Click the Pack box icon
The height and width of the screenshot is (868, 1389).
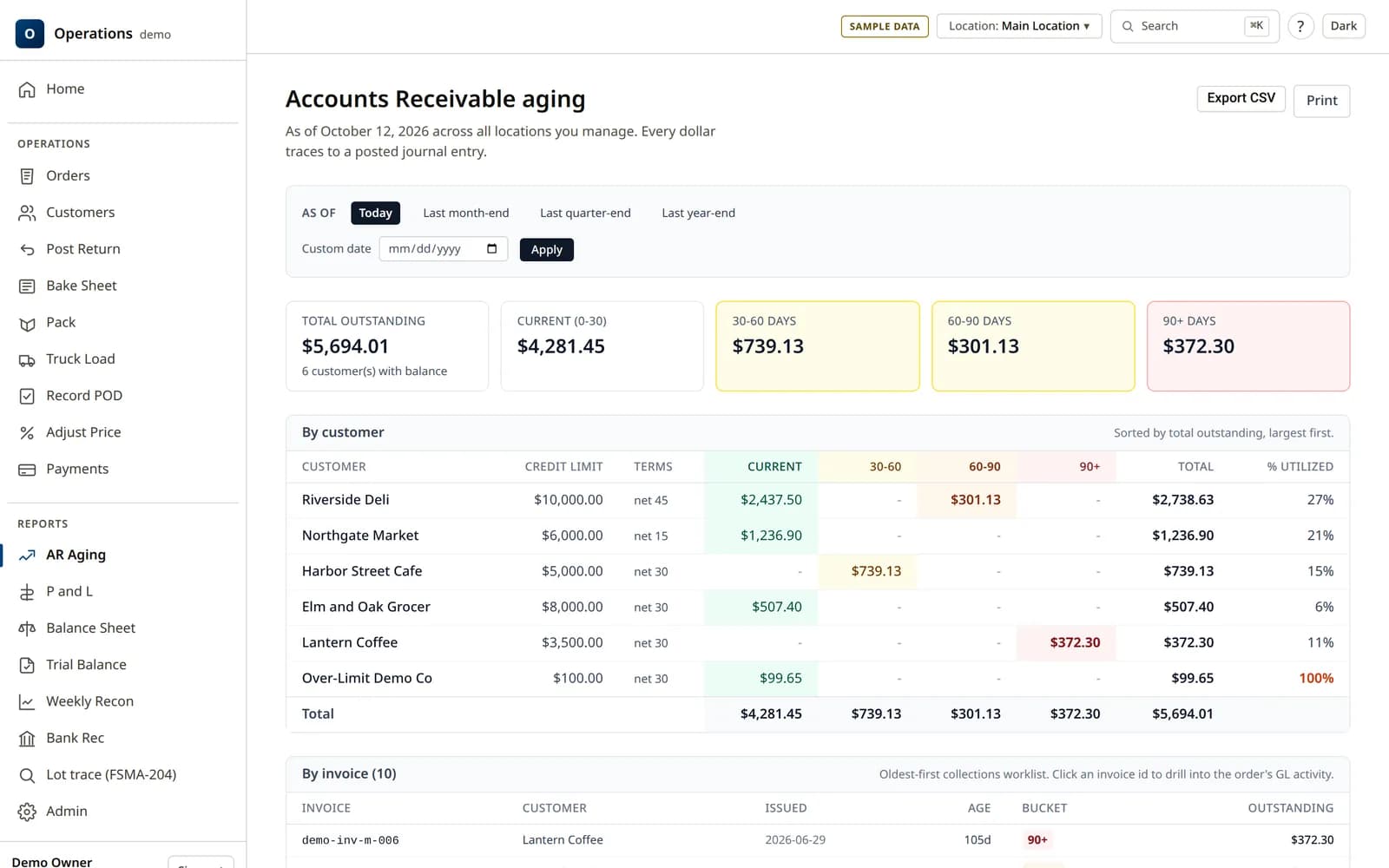27,323
